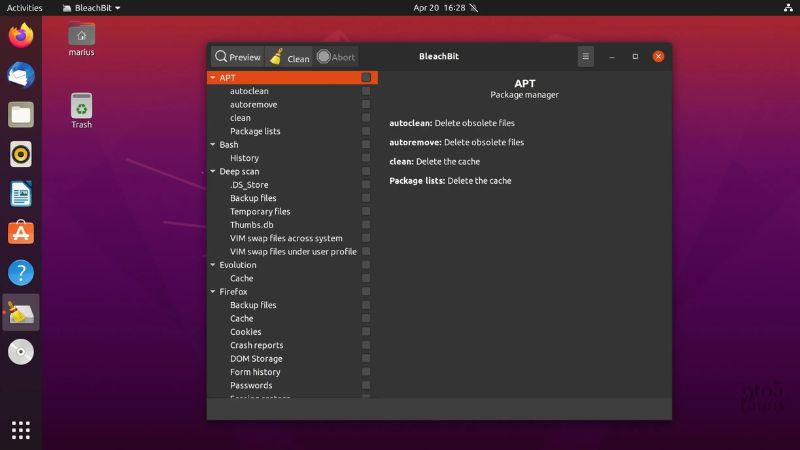Click the Clean broom button
This screenshot has height=450, width=800.
coord(289,57)
